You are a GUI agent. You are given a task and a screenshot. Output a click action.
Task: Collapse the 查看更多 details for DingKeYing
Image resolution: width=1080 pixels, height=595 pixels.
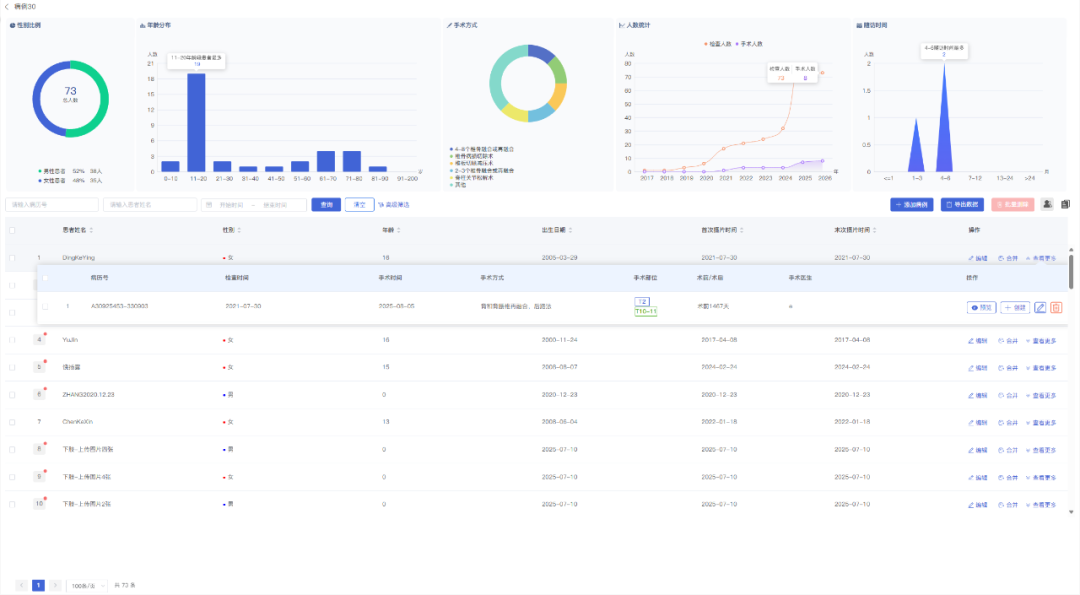[x=1041, y=258]
